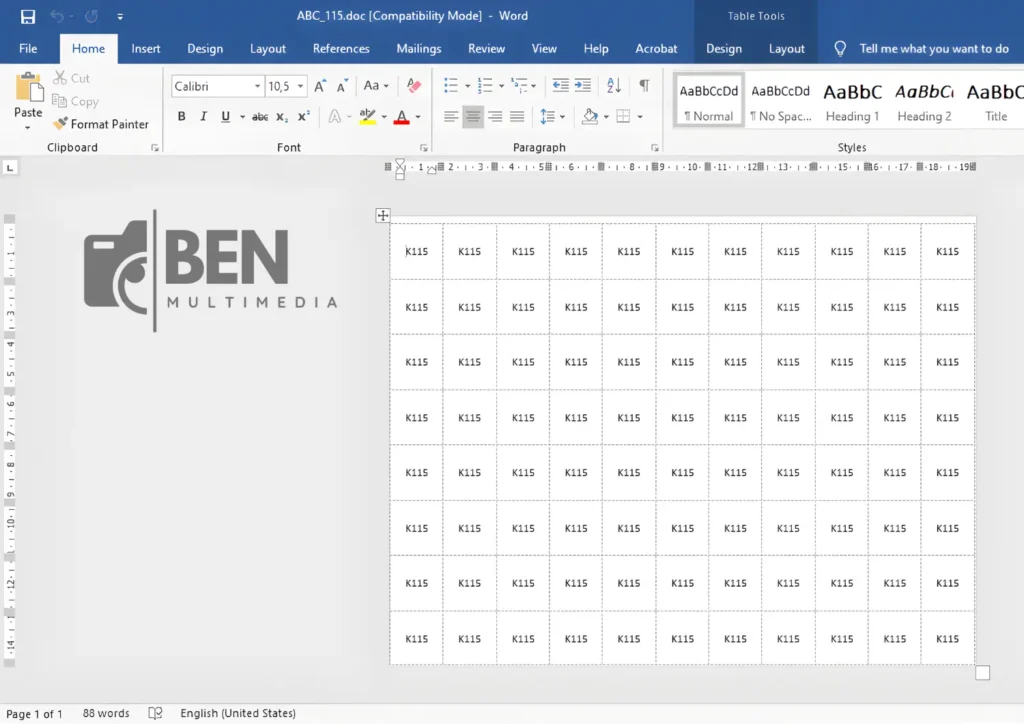This screenshot has width=1024, height=724.
Task: Open the Table Tools Design tab
Action: tap(724, 48)
